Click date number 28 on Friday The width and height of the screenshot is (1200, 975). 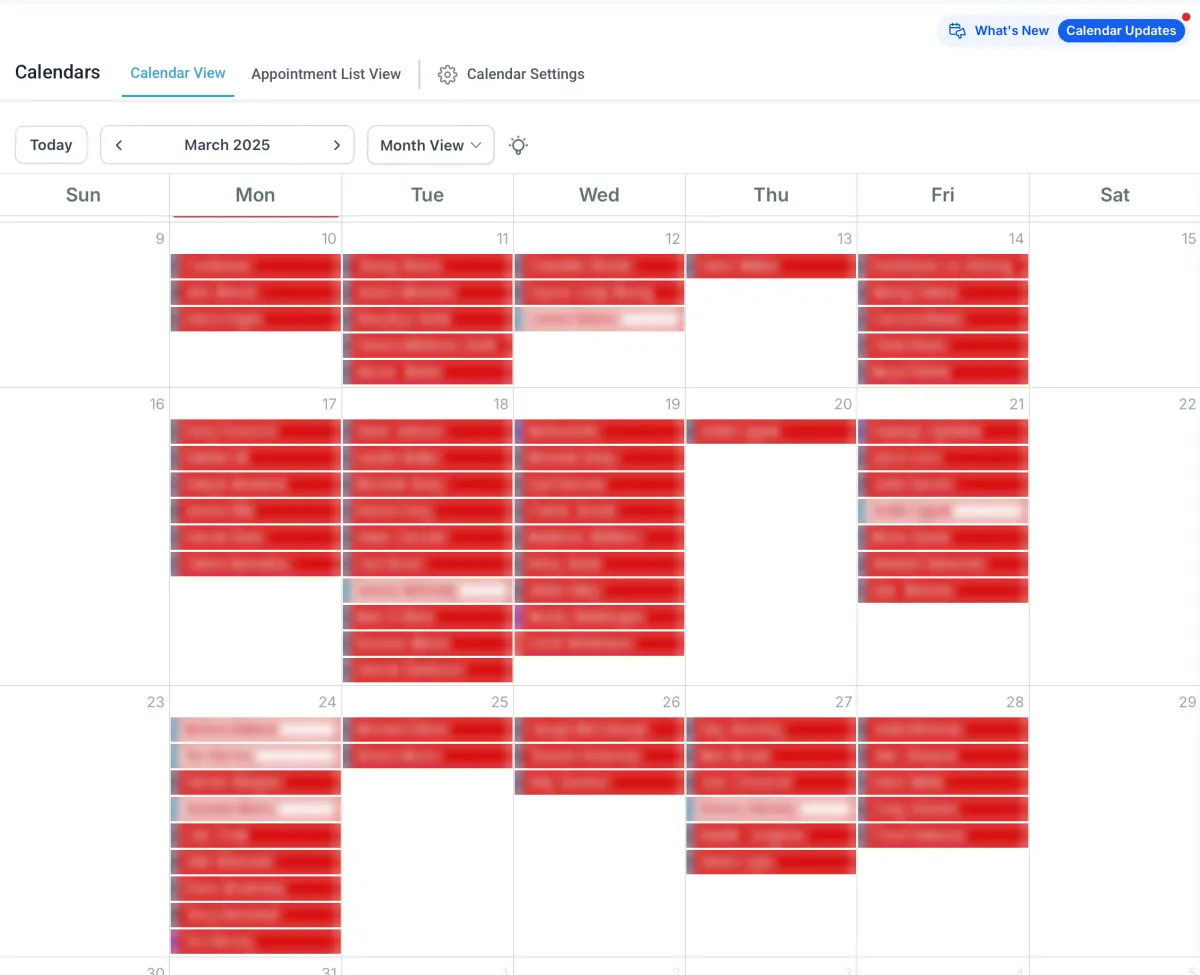(x=1015, y=702)
